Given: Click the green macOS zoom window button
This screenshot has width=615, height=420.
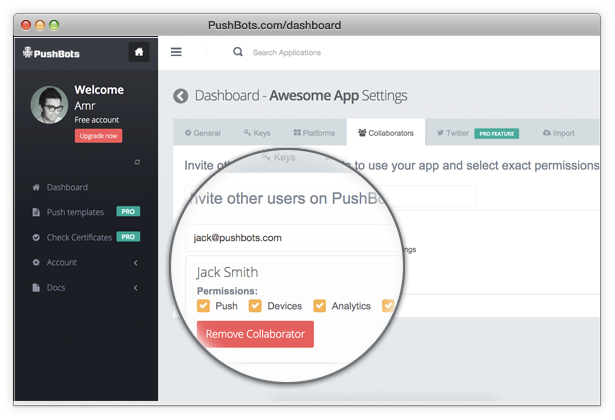Looking at the screenshot, I should click(x=54, y=25).
